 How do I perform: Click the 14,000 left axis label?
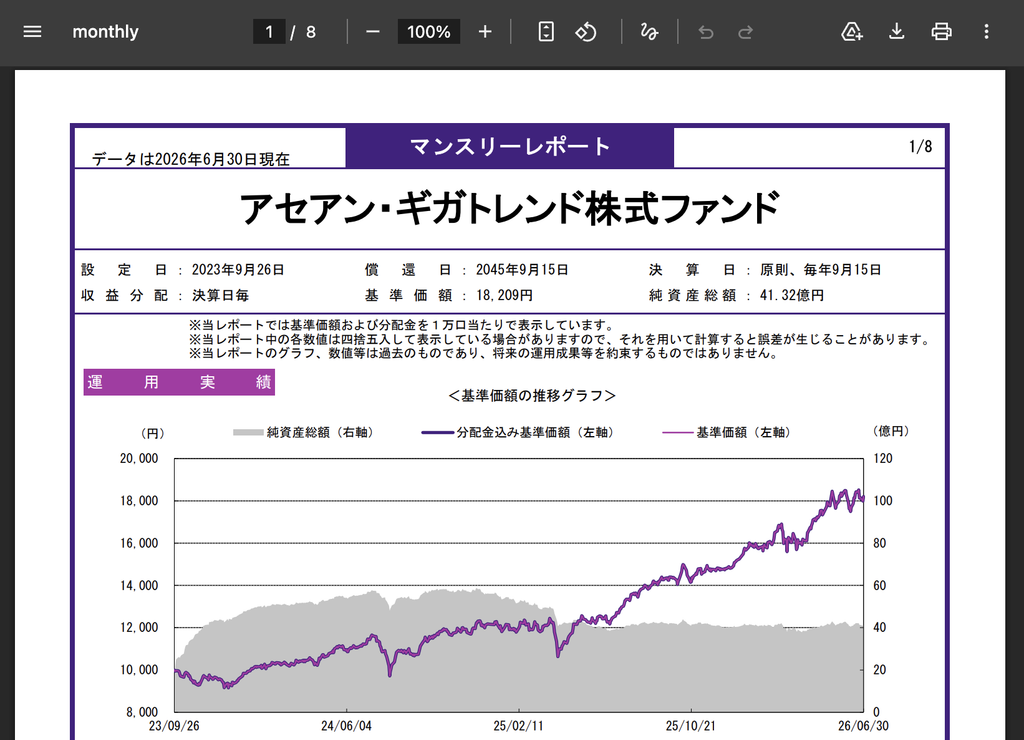pos(139,585)
